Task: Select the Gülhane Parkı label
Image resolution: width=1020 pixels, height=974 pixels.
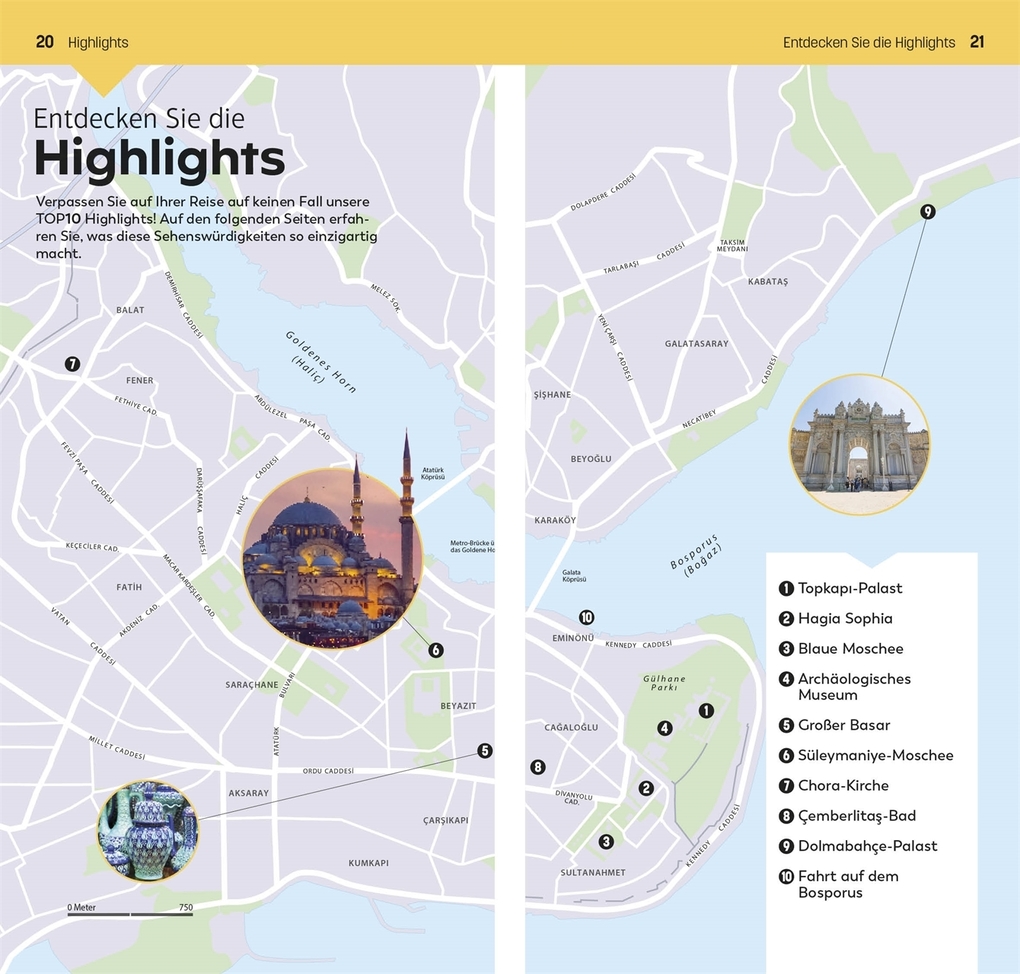Action: coord(663,681)
